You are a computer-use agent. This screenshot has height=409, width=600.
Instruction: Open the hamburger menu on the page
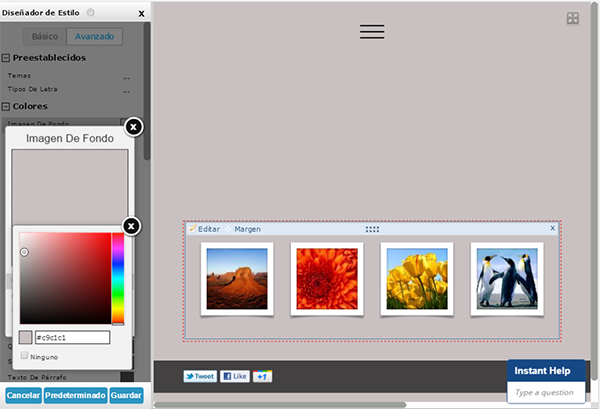[x=372, y=31]
